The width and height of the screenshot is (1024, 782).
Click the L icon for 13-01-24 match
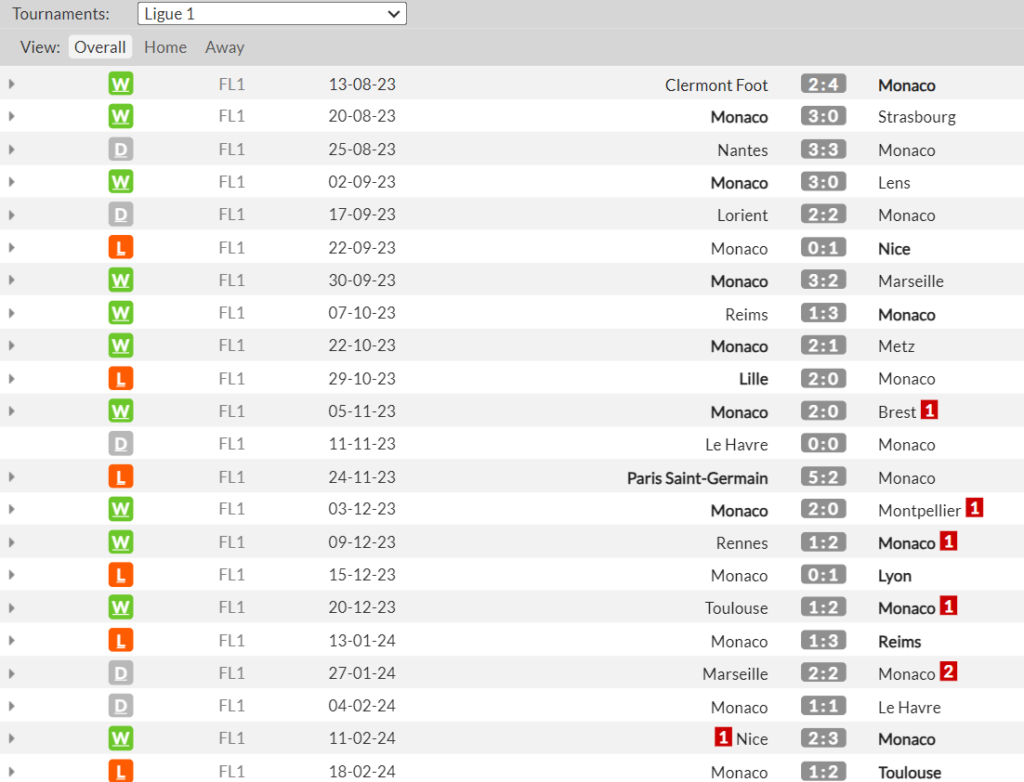pos(121,640)
